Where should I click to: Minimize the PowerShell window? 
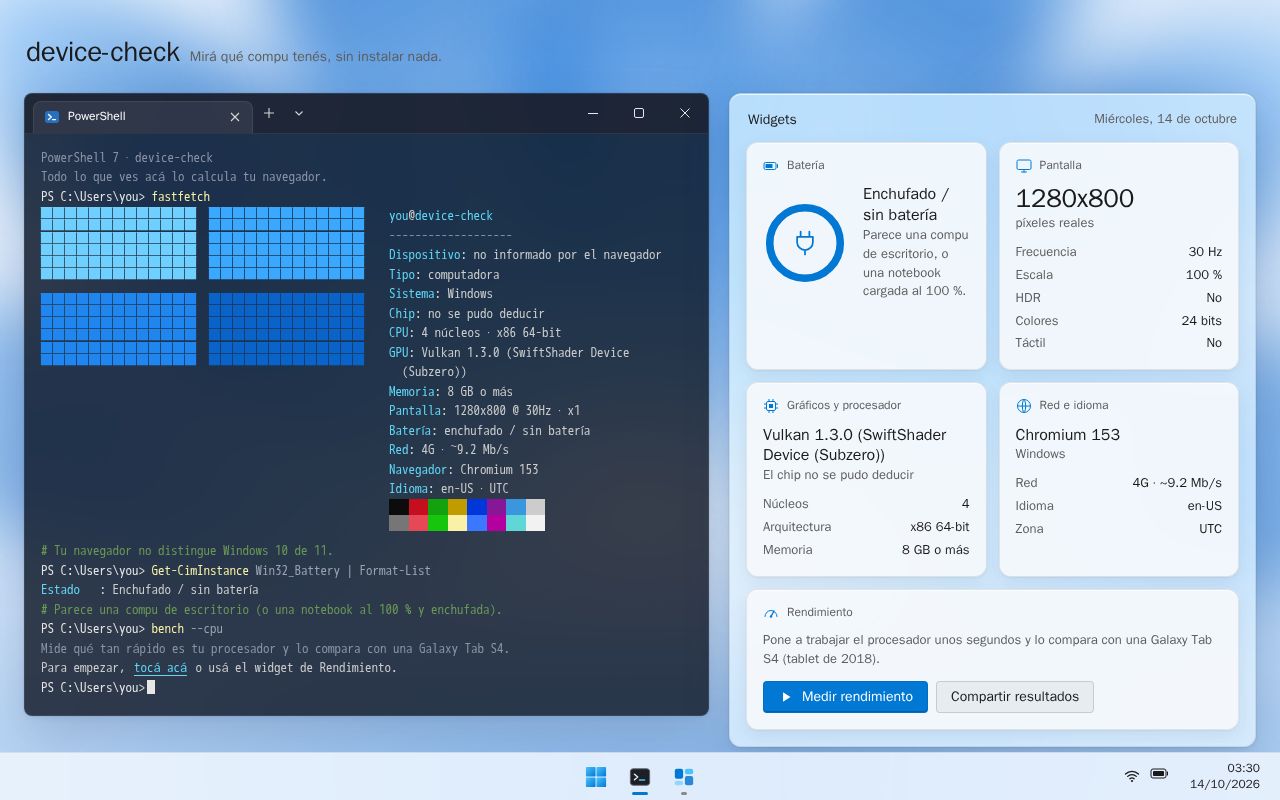pyautogui.click(x=594, y=114)
